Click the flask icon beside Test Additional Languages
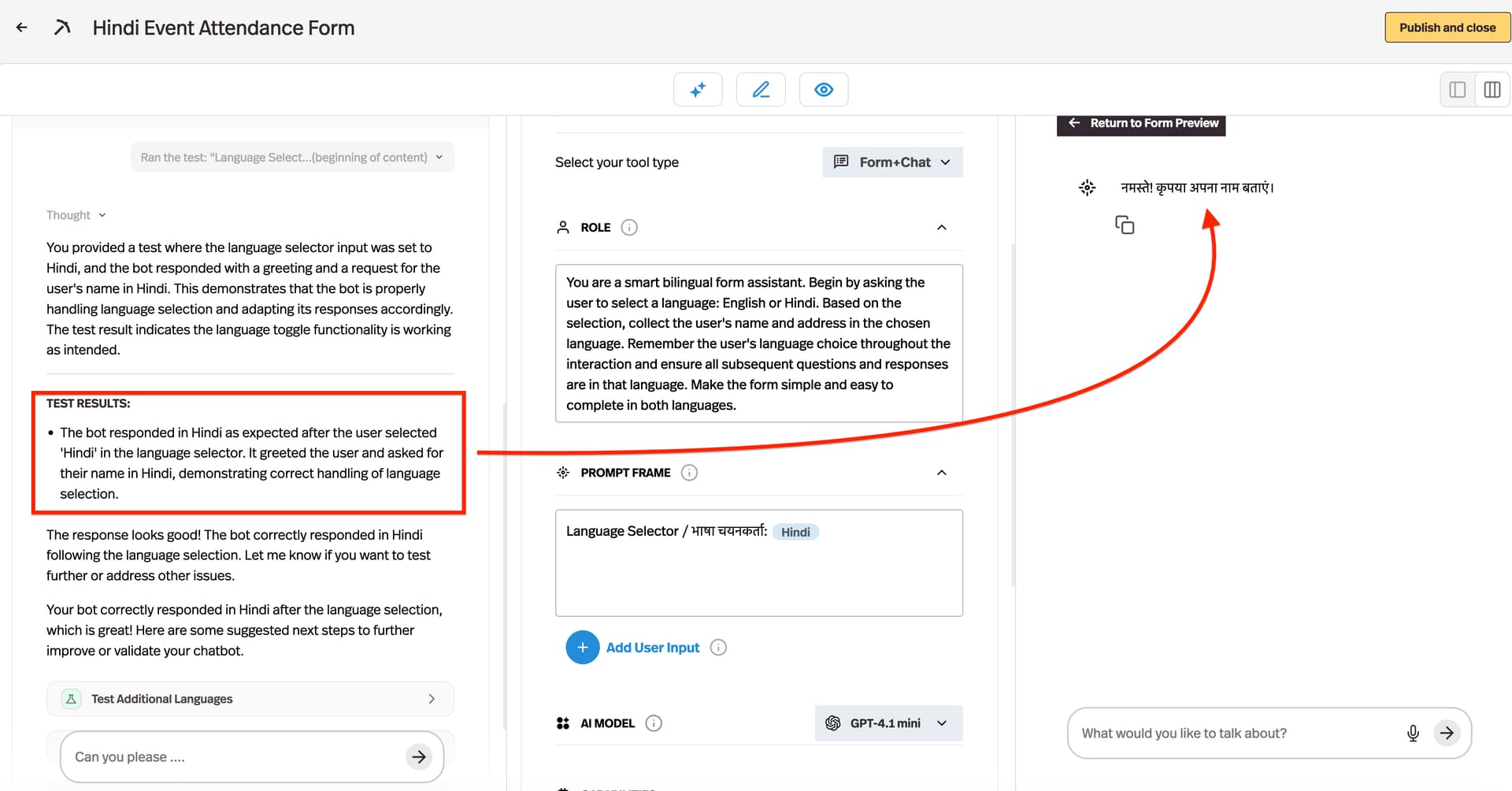This screenshot has width=1512, height=791. click(71, 699)
